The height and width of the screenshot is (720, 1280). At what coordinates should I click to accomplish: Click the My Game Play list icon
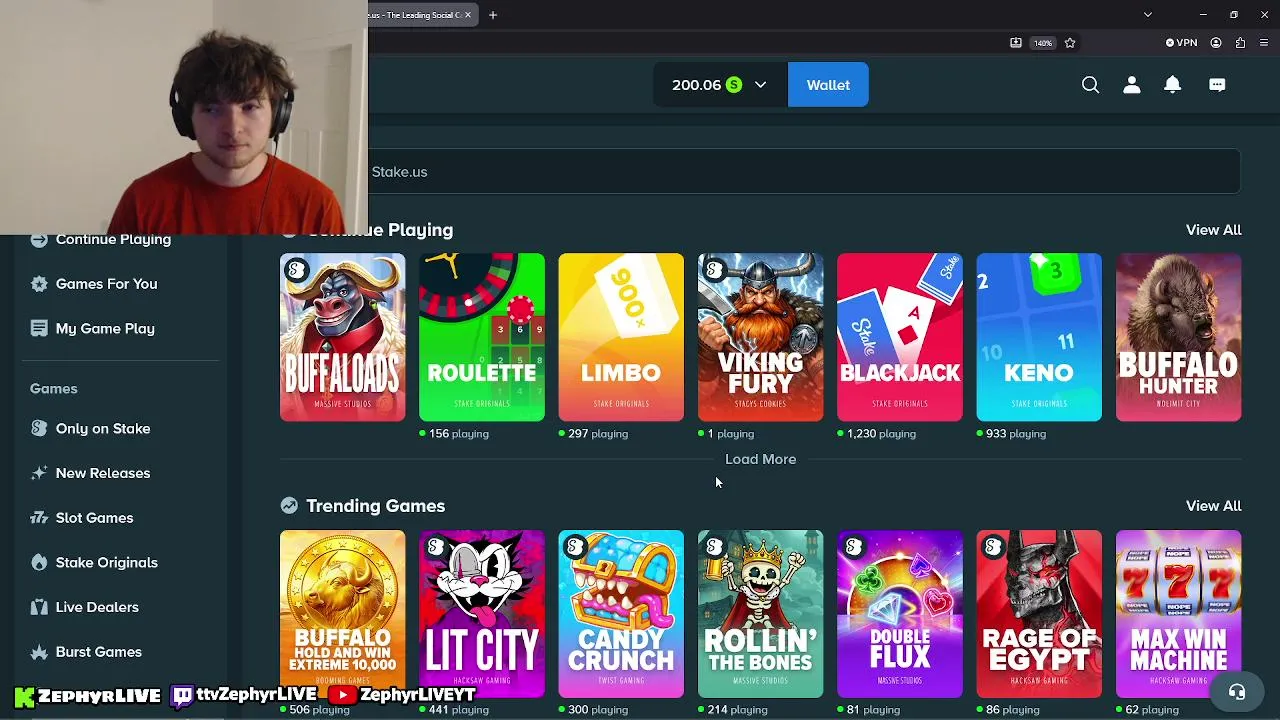(x=39, y=328)
